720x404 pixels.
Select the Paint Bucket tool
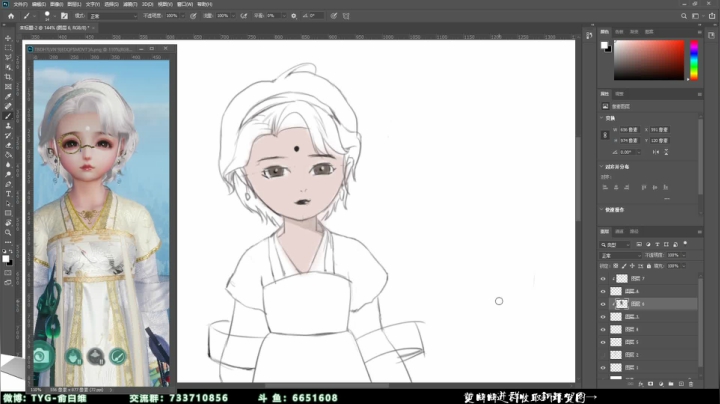click(8, 155)
